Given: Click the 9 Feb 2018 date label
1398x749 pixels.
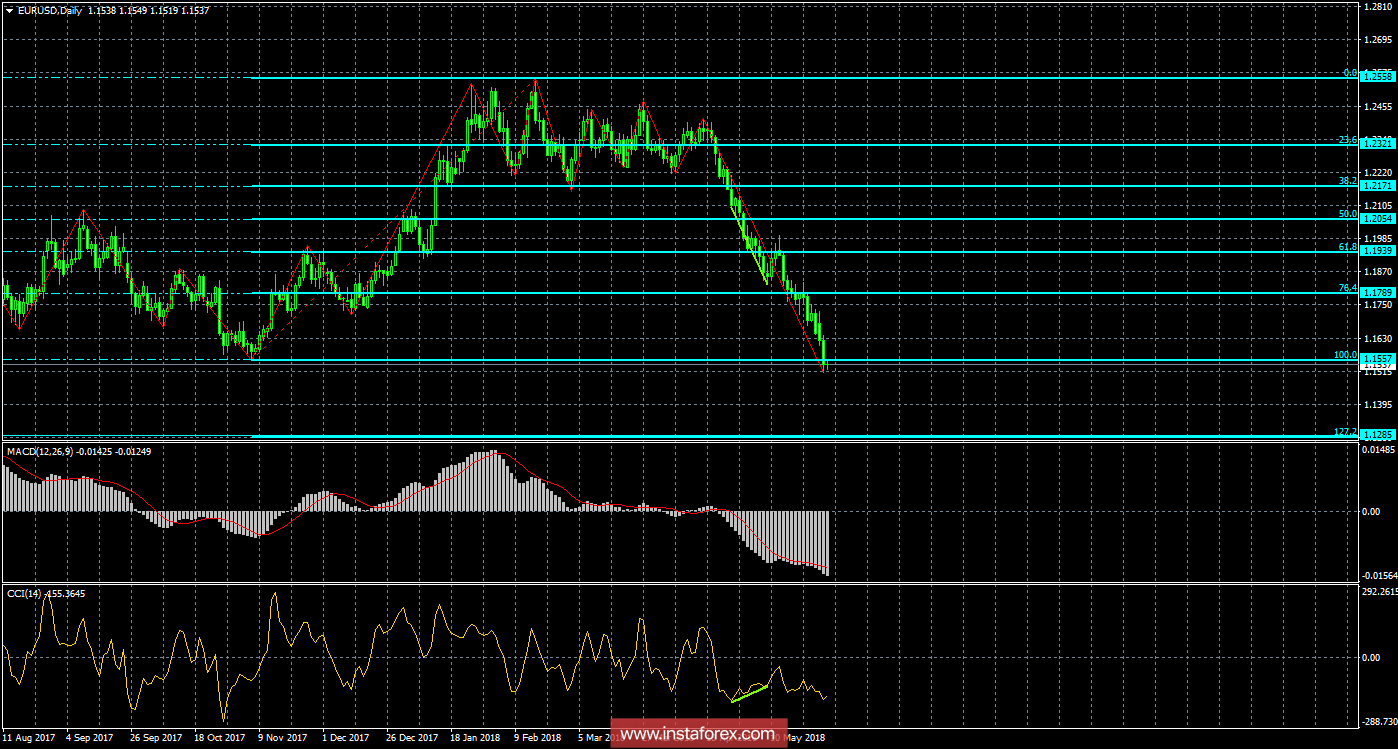Looking at the screenshot, I should tap(537, 738).
